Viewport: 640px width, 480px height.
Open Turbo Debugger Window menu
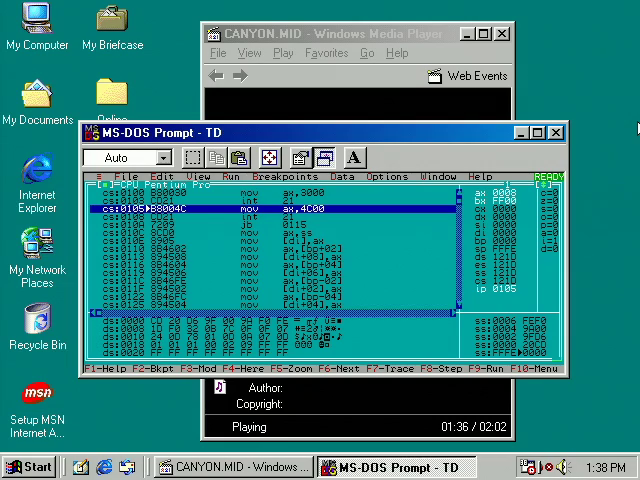(438, 177)
